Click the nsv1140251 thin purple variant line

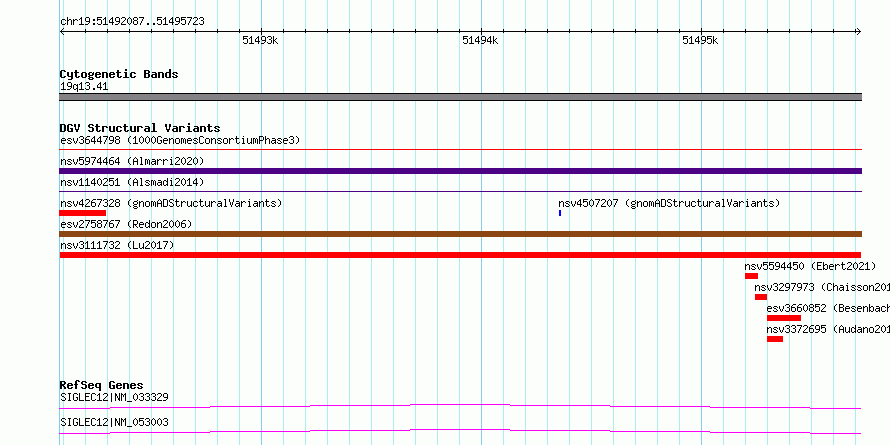460,192
